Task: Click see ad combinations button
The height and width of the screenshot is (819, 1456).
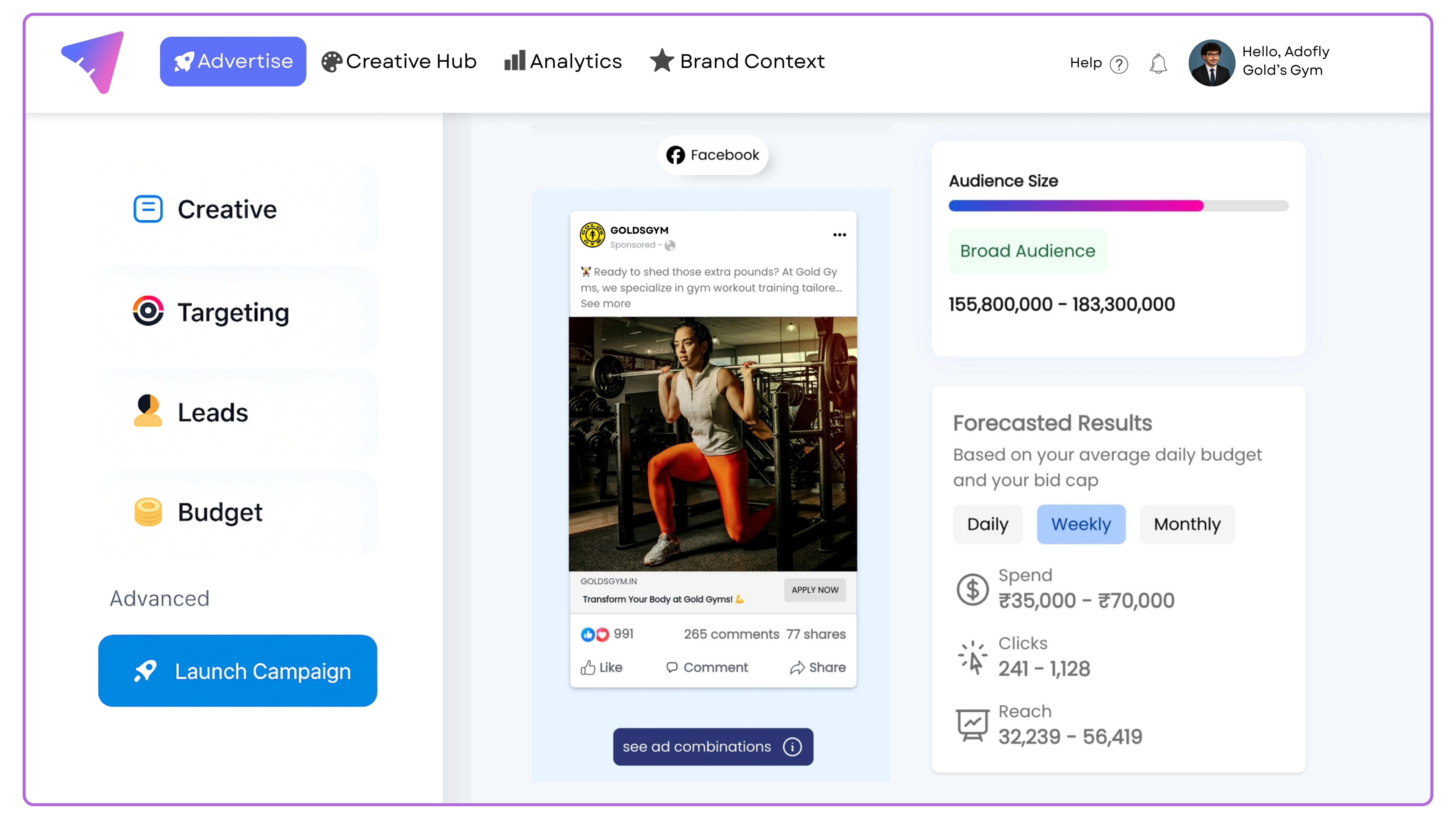Action: point(713,747)
